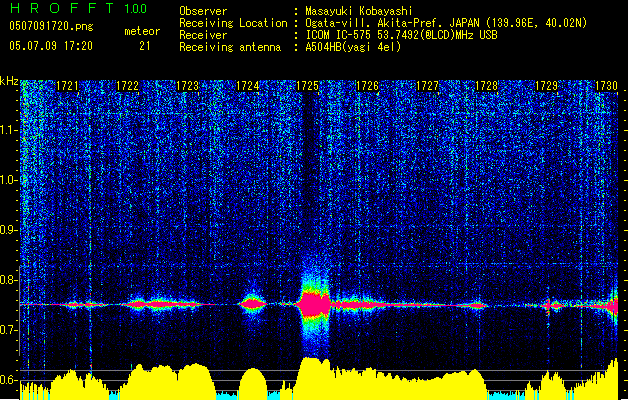This screenshot has width=629, height=400.
Task: Click the 1.0 kHz axis label
Action: coord(9,180)
